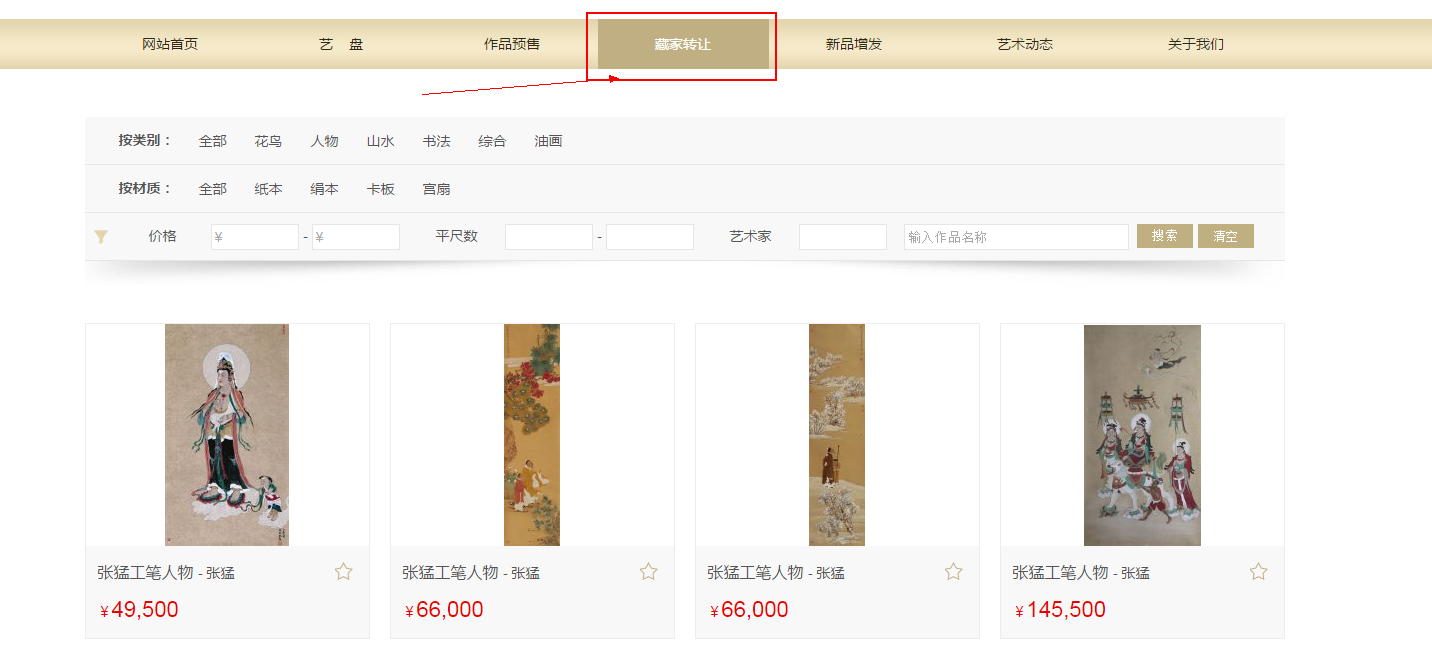Open 关于我们 navigation item

(1196, 44)
